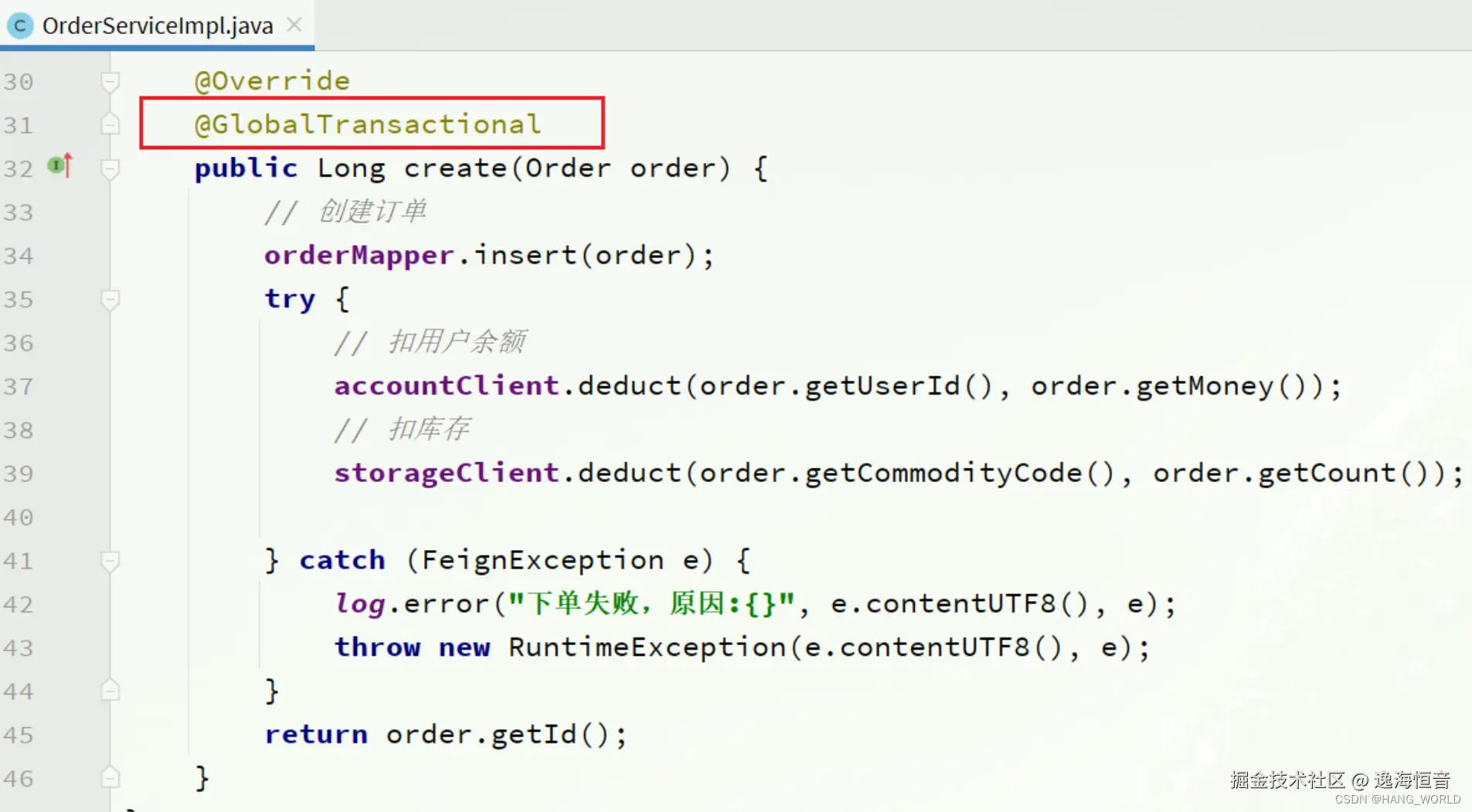Toggle the fold end marker at line 46

coord(110,777)
